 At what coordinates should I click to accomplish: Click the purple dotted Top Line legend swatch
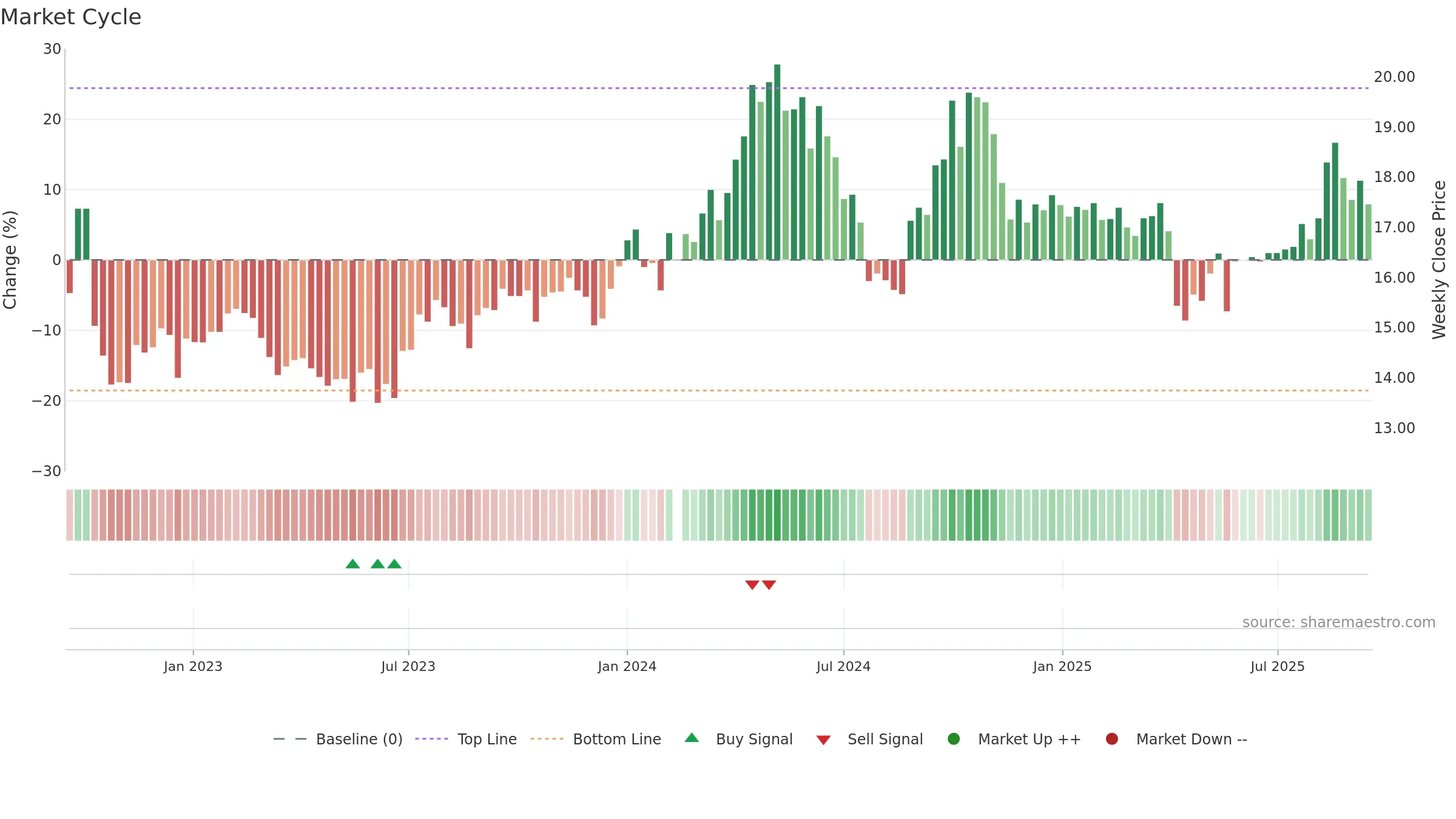pyautogui.click(x=431, y=739)
